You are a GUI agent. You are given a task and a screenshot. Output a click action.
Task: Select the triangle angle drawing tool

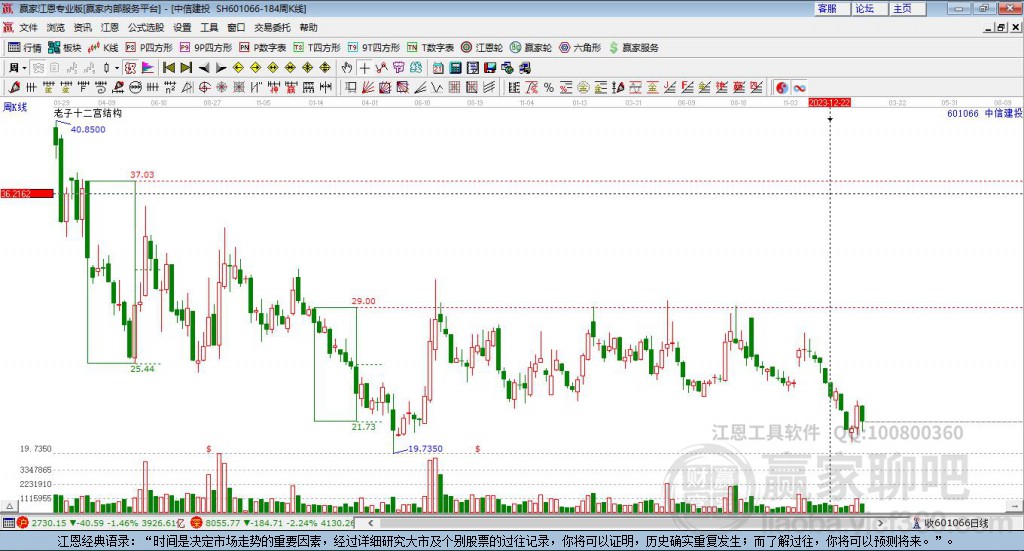pyautogui.click(x=187, y=87)
